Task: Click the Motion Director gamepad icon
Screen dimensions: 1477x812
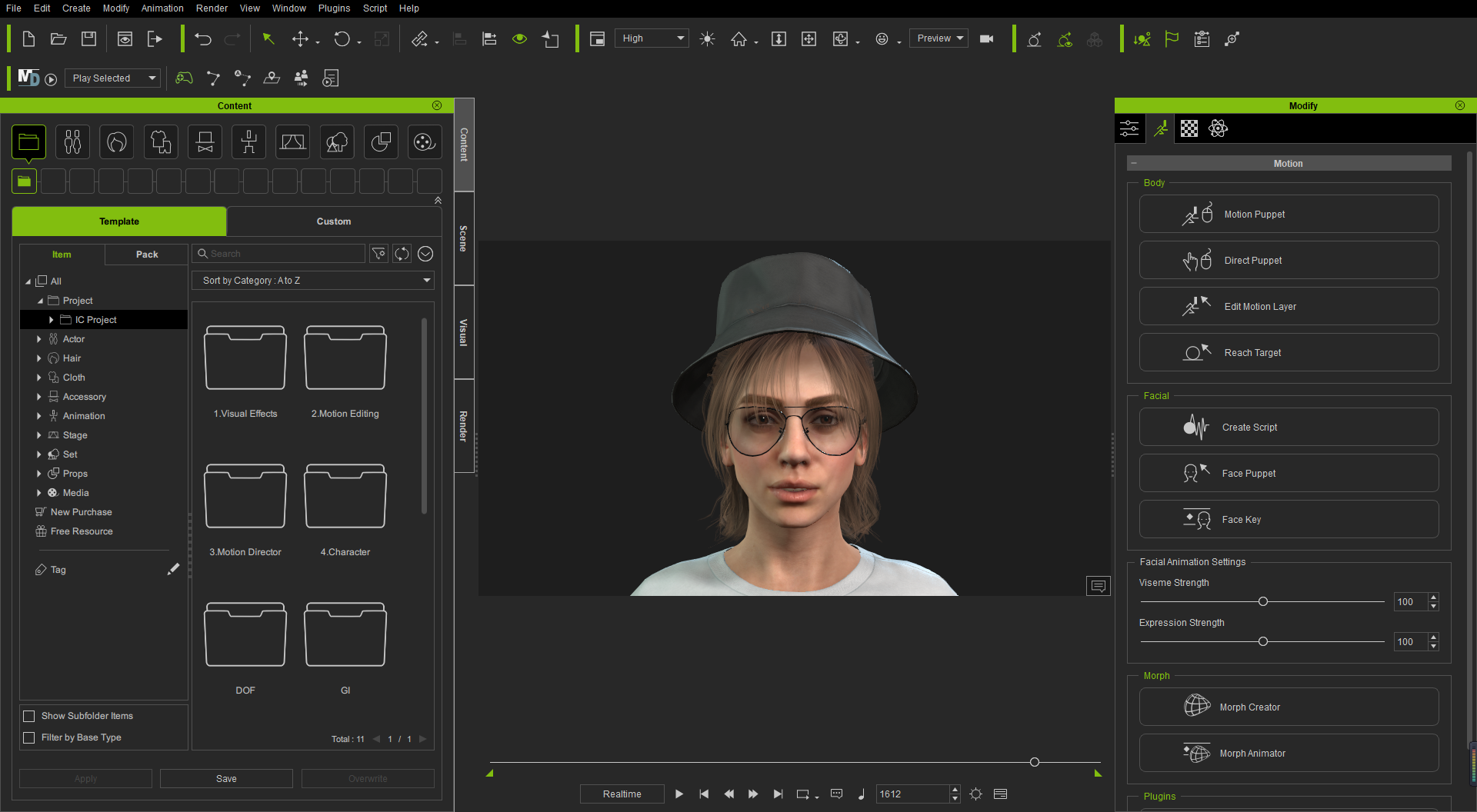Action: [184, 78]
